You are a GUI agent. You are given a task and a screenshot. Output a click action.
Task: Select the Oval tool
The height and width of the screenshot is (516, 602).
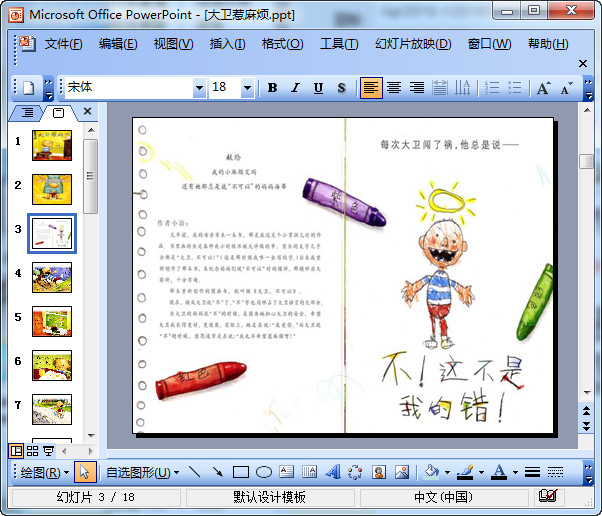click(x=264, y=472)
